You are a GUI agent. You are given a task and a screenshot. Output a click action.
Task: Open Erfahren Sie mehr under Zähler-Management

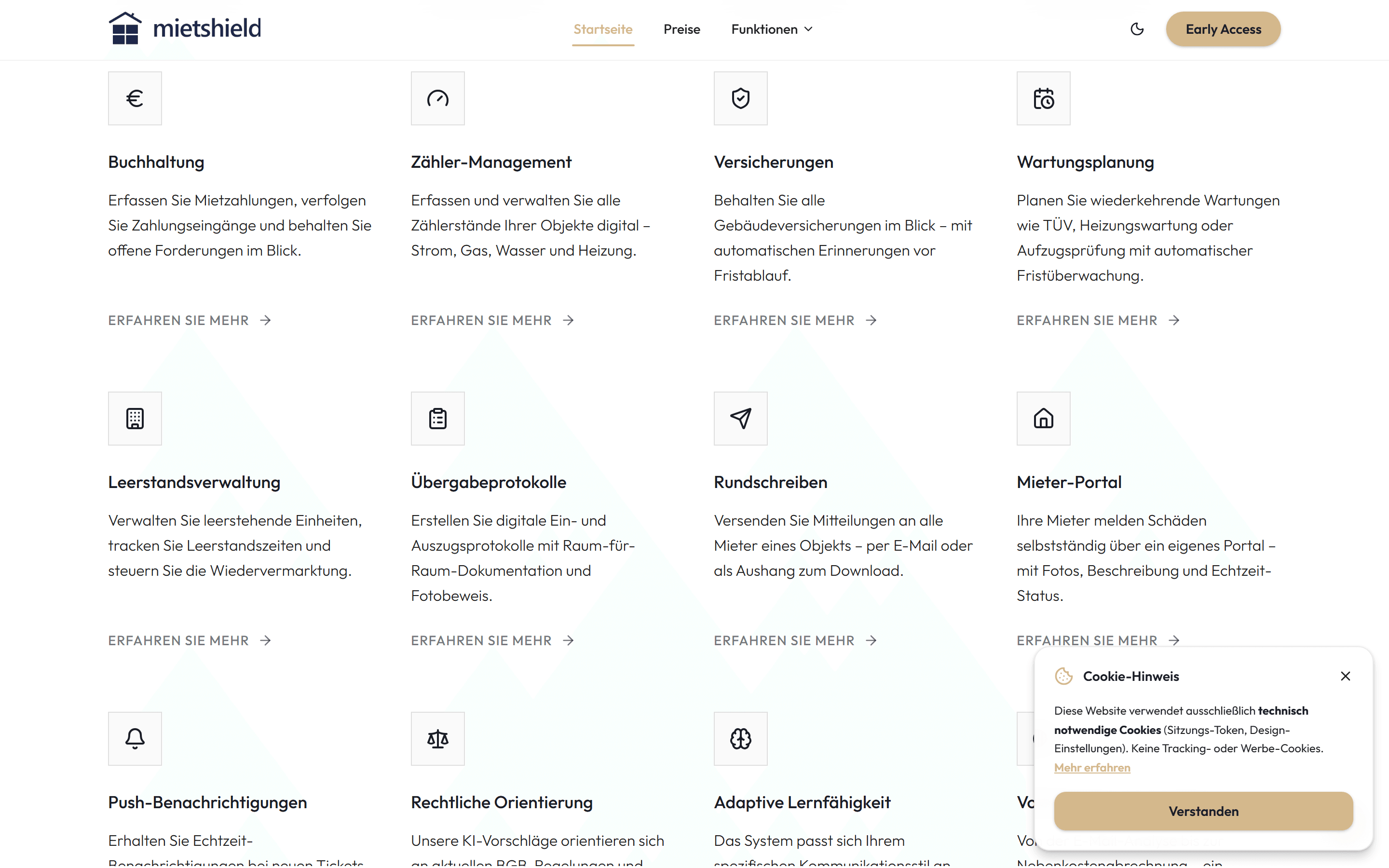click(492, 320)
